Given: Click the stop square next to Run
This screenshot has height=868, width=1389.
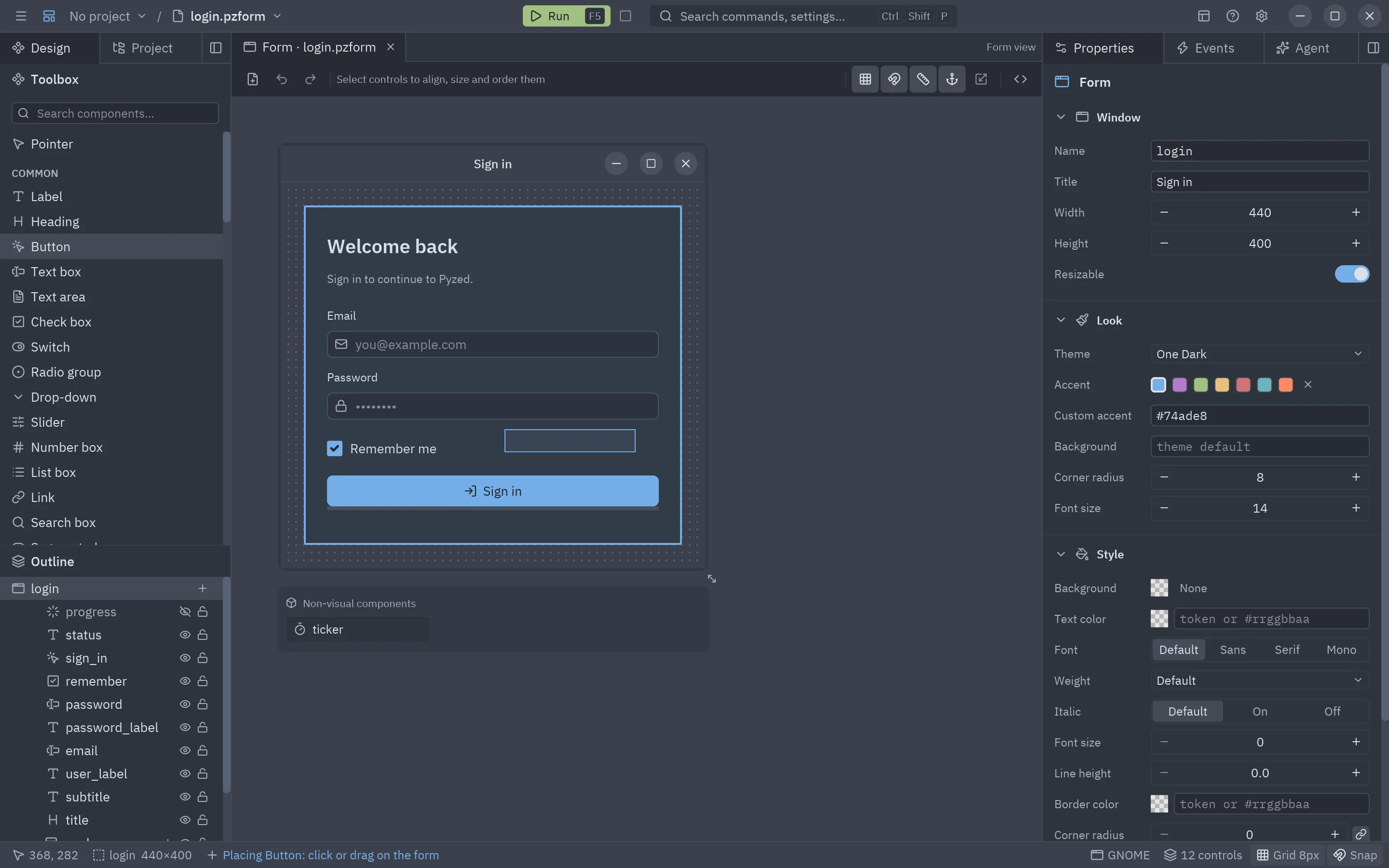Looking at the screenshot, I should coord(626,16).
